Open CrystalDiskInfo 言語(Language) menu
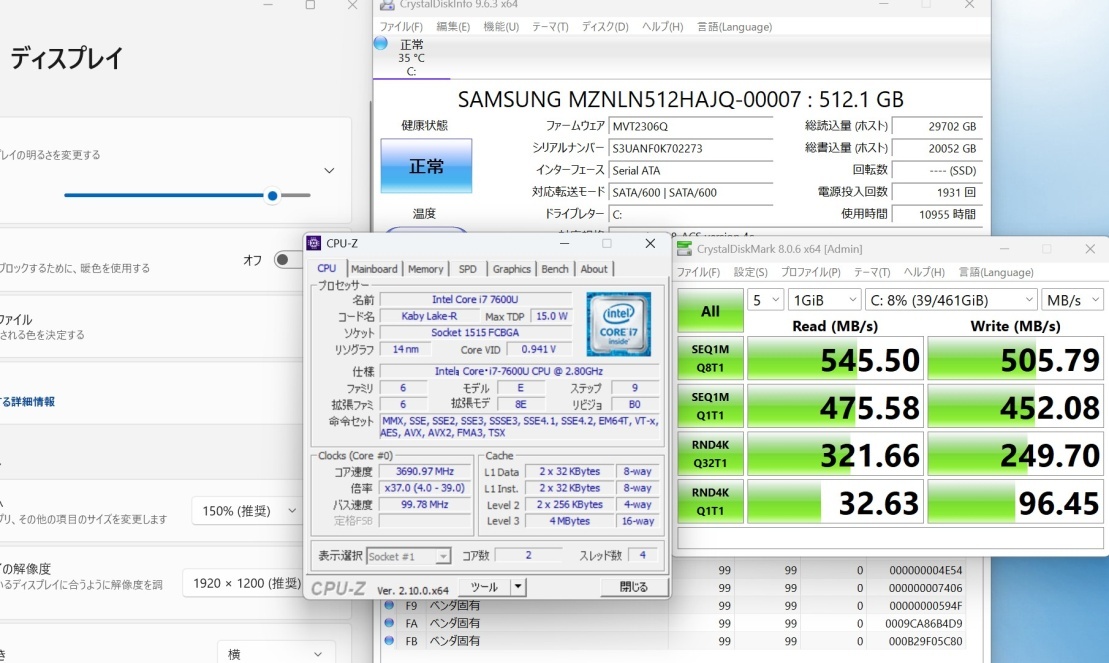This screenshot has height=663, width=1109. coord(734,27)
